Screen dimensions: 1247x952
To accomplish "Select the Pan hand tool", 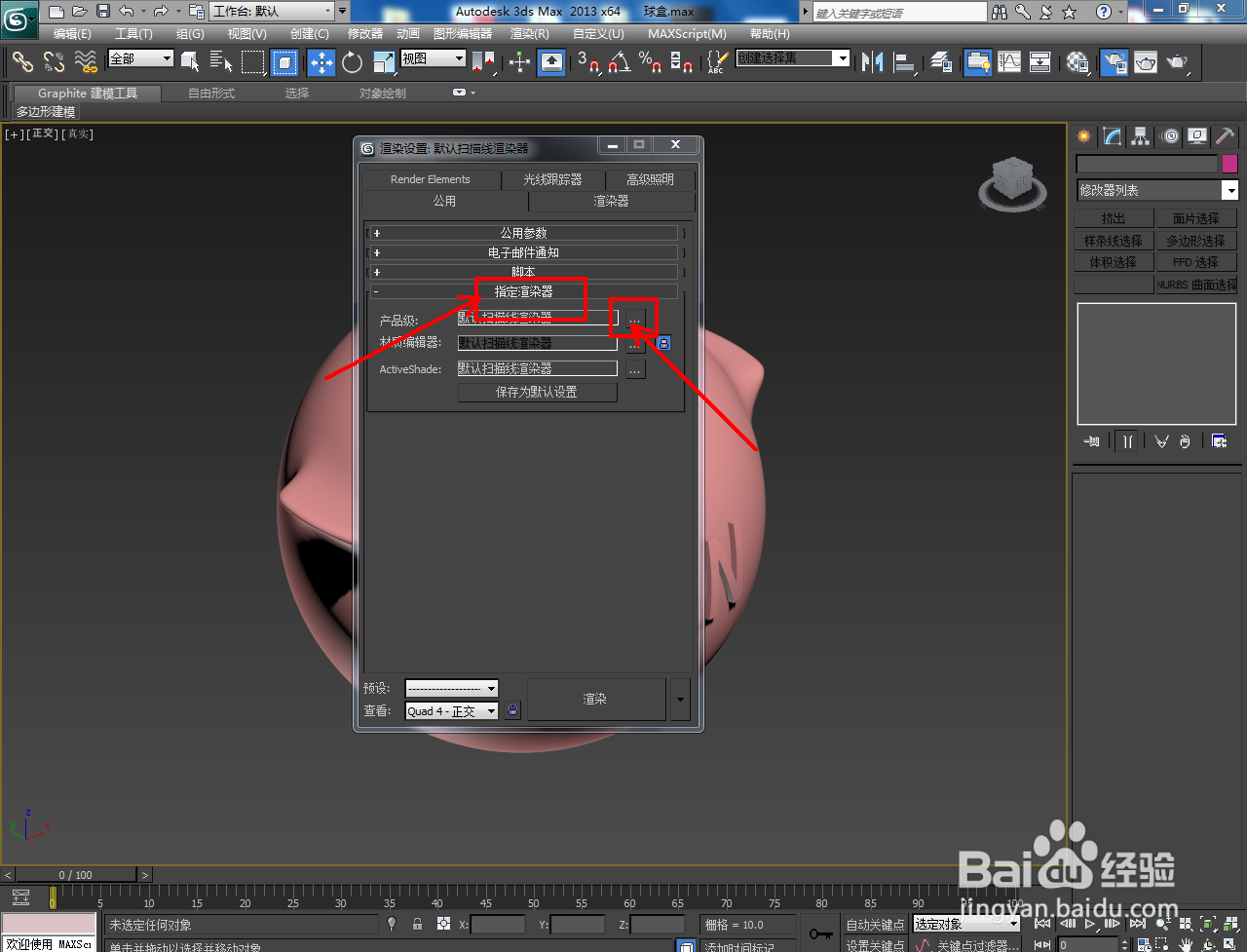I will click(x=1188, y=944).
